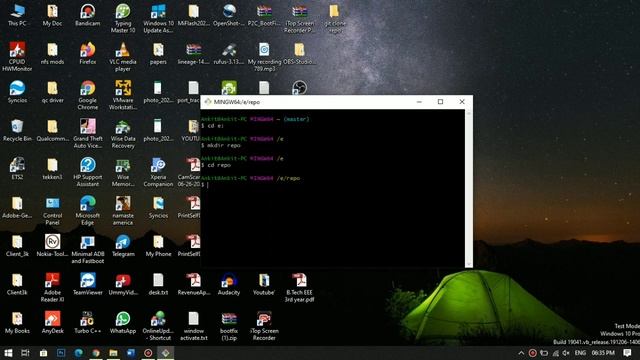Image resolution: width=640 pixels, height=360 pixels.
Task: Select My recording 789.mp3 file
Action: coord(264,57)
